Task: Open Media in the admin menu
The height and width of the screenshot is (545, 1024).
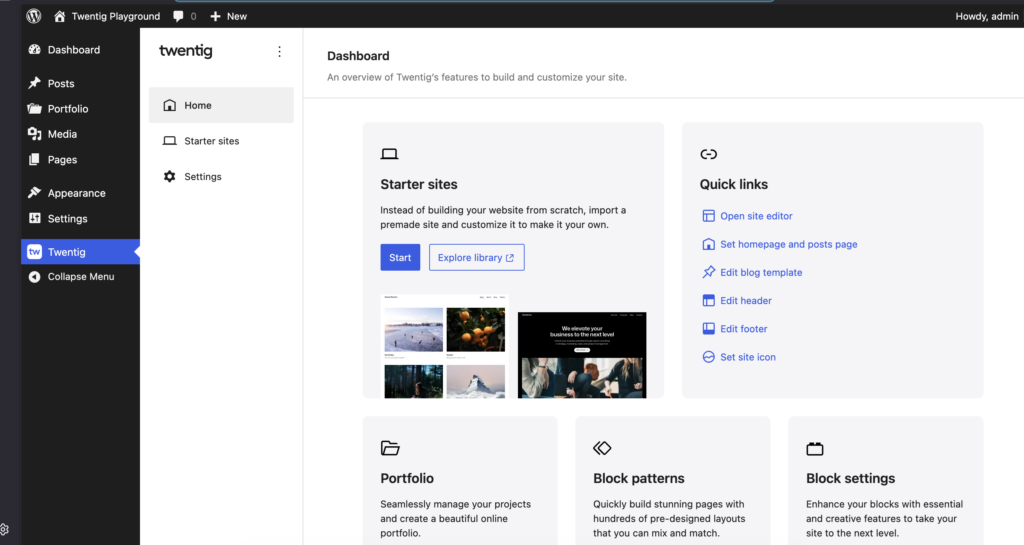Action: [62, 134]
